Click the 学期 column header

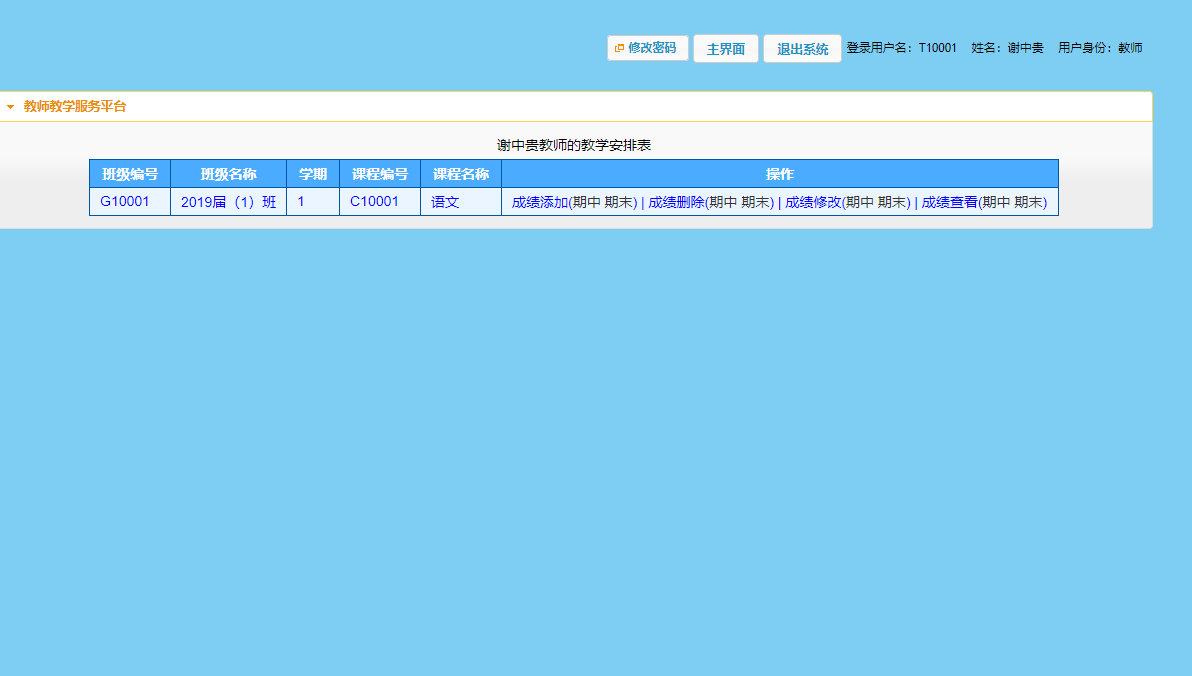pyautogui.click(x=312, y=173)
